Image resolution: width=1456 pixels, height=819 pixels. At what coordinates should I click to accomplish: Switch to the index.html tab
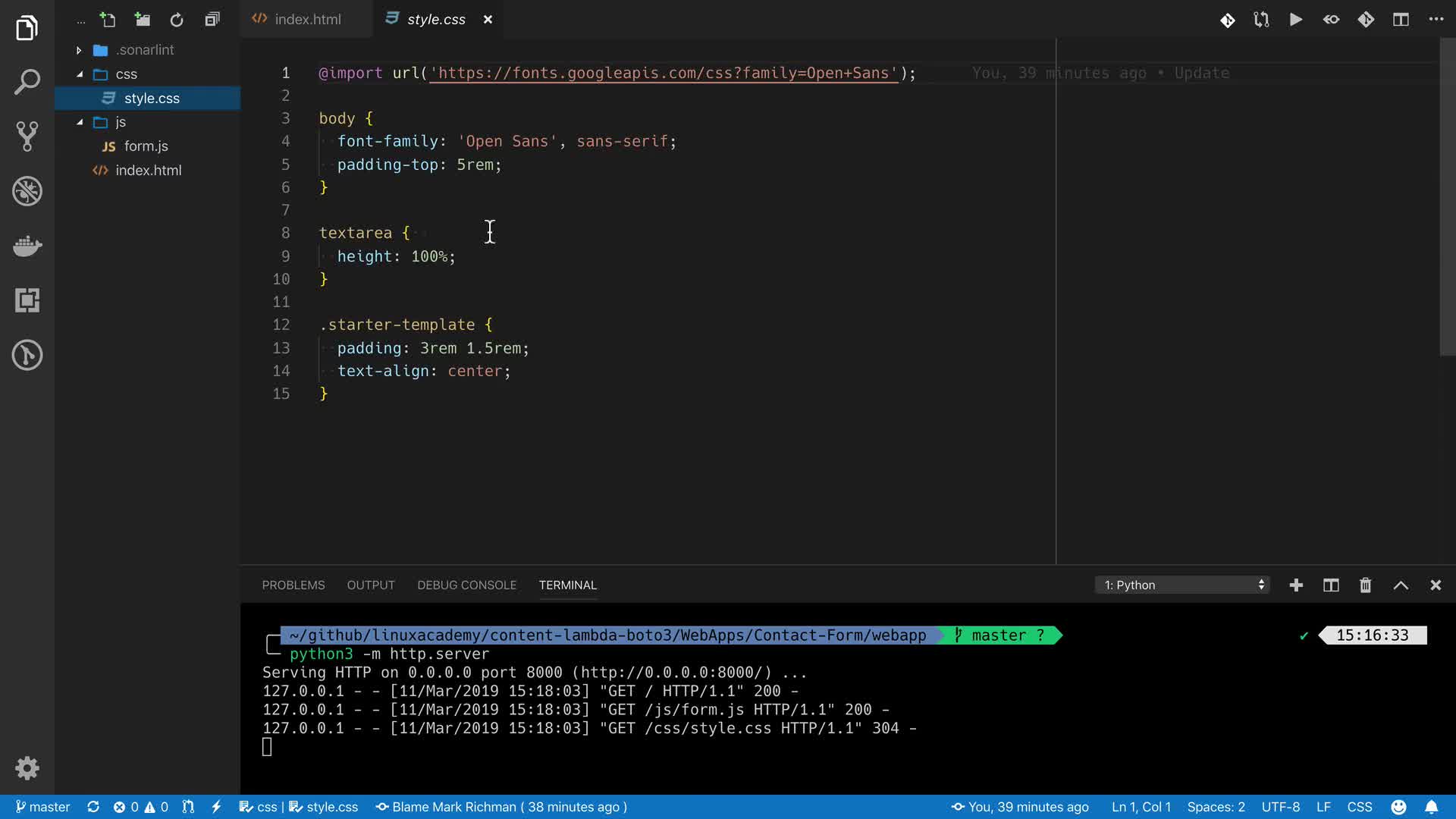(x=307, y=20)
